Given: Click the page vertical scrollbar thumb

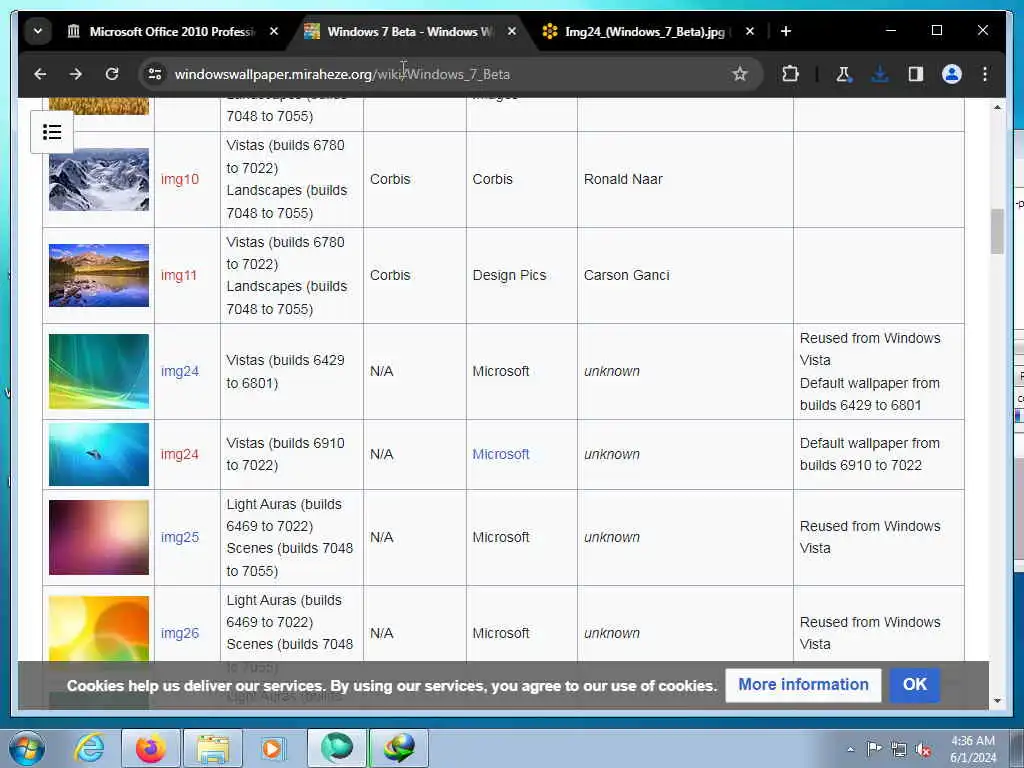Looking at the screenshot, I should 997,231.
